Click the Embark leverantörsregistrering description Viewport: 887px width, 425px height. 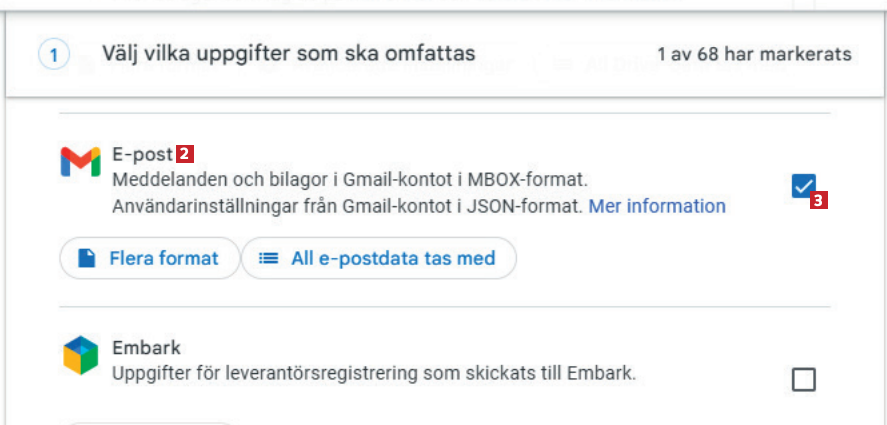click(373, 374)
